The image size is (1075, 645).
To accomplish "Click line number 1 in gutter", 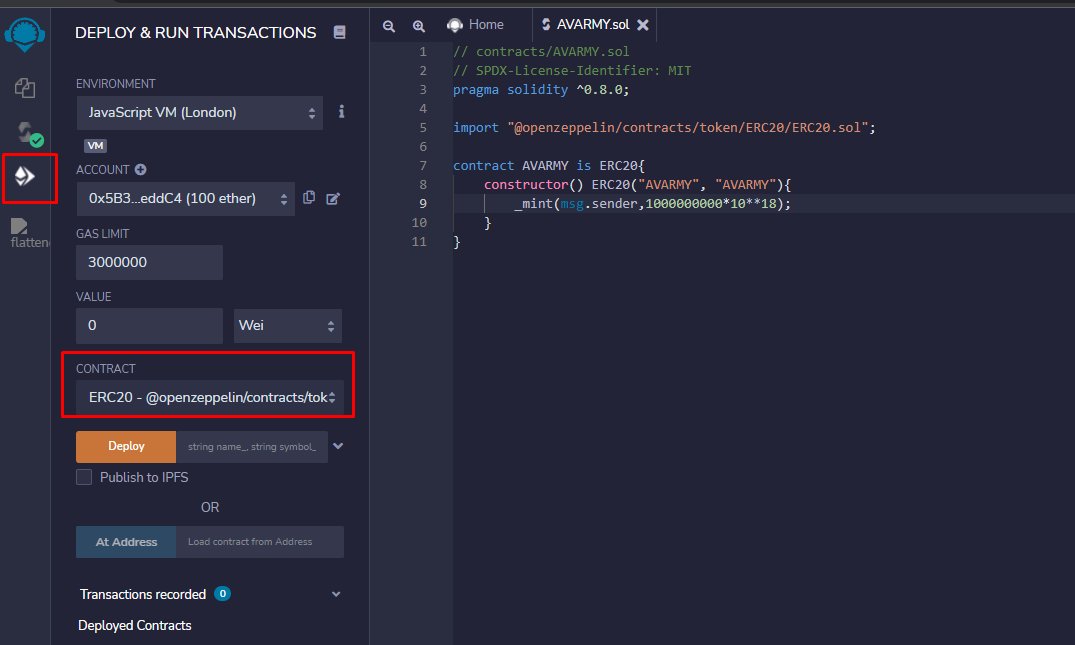I will tap(422, 51).
